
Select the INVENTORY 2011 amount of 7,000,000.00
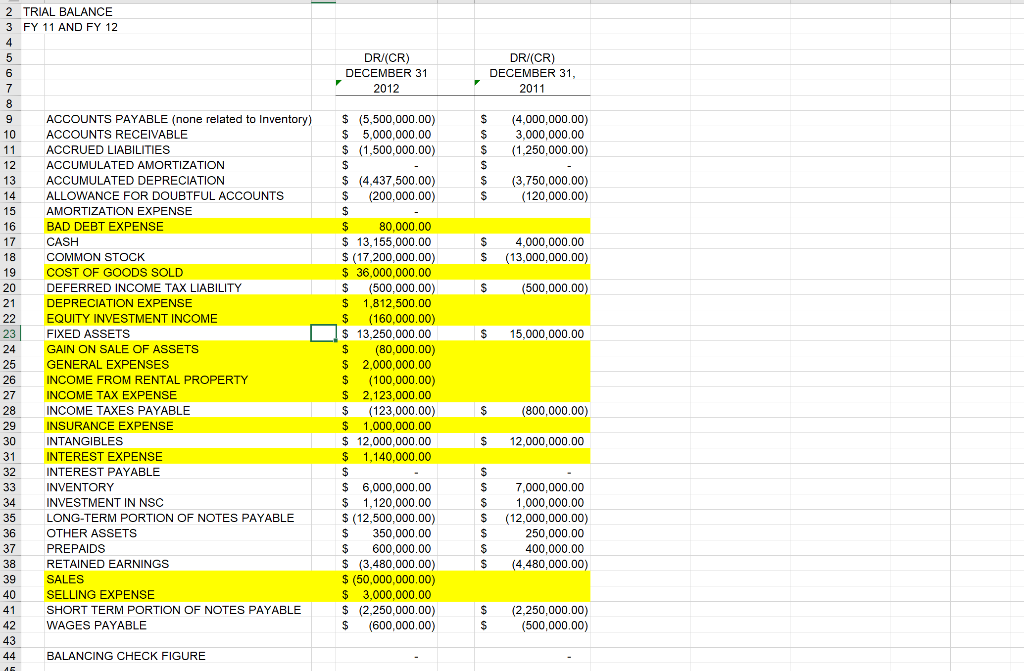532,487
